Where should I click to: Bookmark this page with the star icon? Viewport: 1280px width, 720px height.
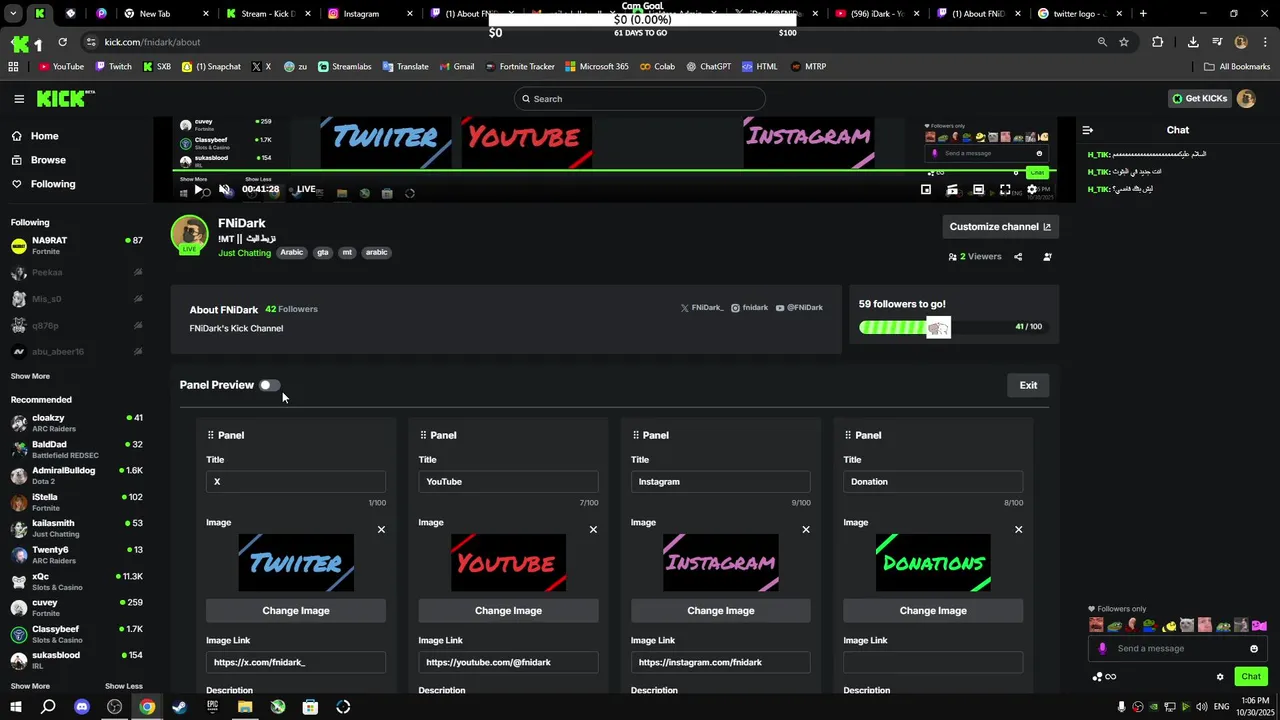[1124, 42]
